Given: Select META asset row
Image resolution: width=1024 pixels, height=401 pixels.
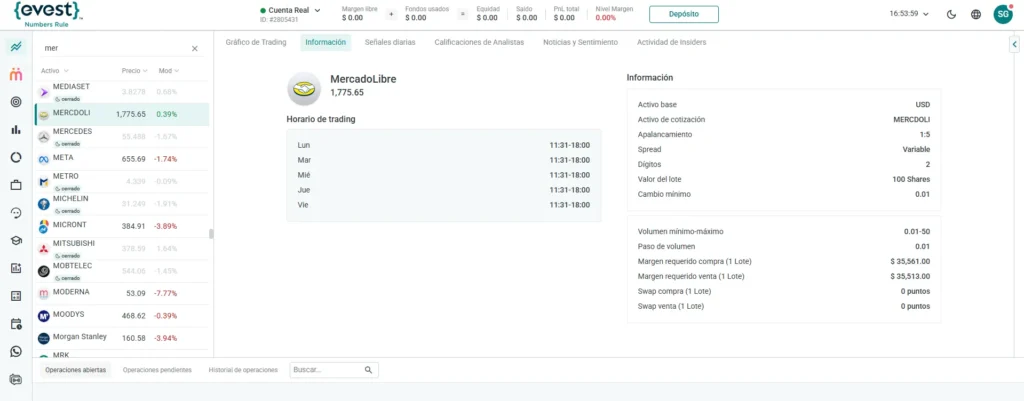Looking at the screenshot, I should (x=122, y=159).
